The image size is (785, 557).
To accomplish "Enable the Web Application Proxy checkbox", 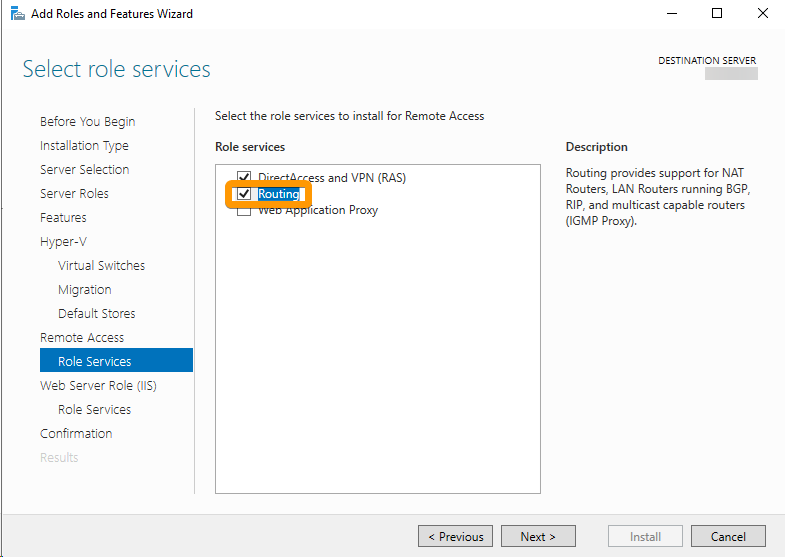I will [x=244, y=210].
